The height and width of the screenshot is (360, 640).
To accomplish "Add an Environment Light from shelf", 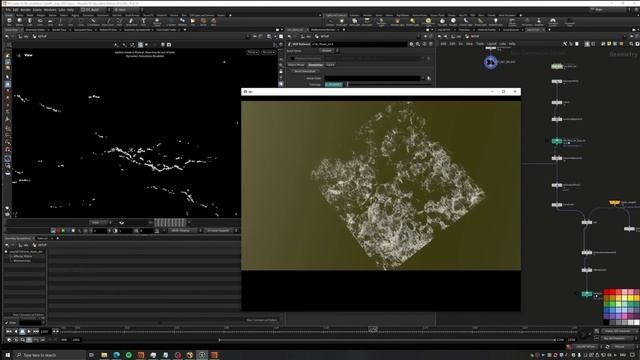I will click(428, 22).
